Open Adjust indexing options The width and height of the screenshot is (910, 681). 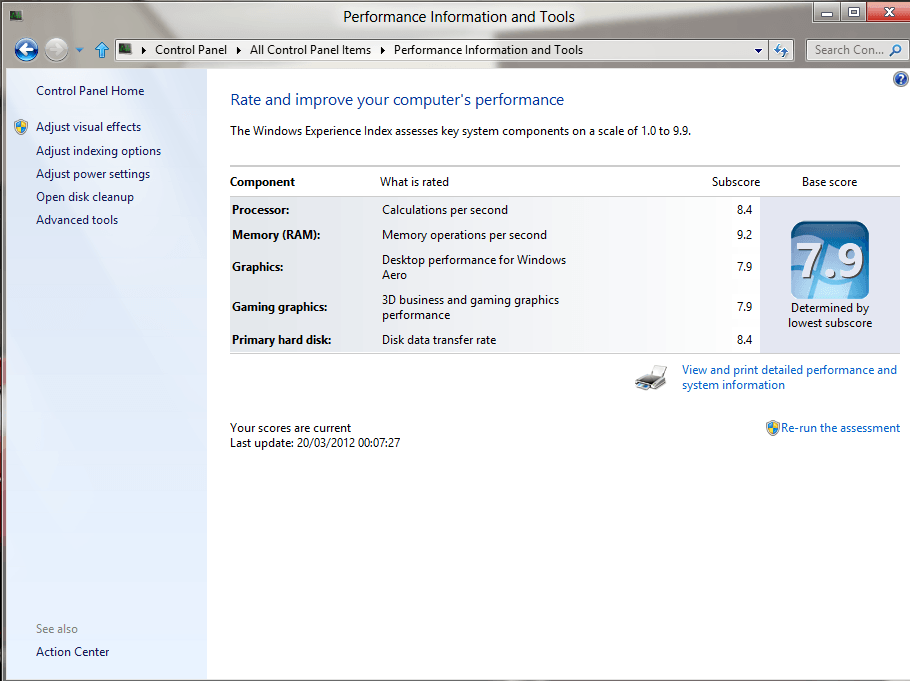click(x=98, y=150)
